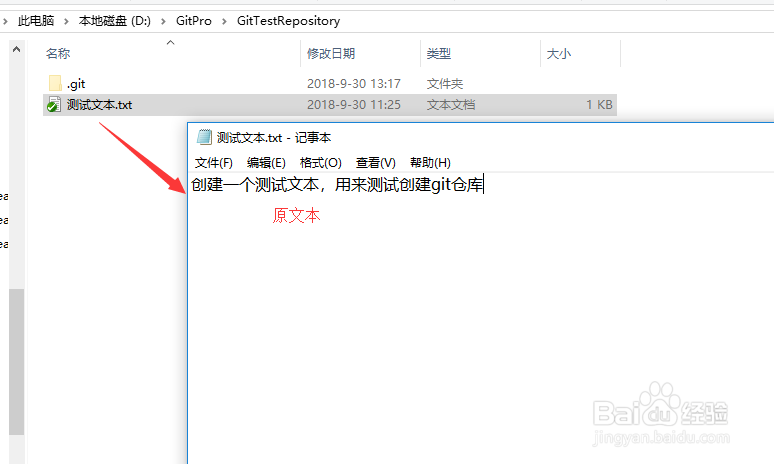Viewport: 774px width, 464px height.
Task: Open the 文件(F) menu in Notepad
Action: point(213,162)
